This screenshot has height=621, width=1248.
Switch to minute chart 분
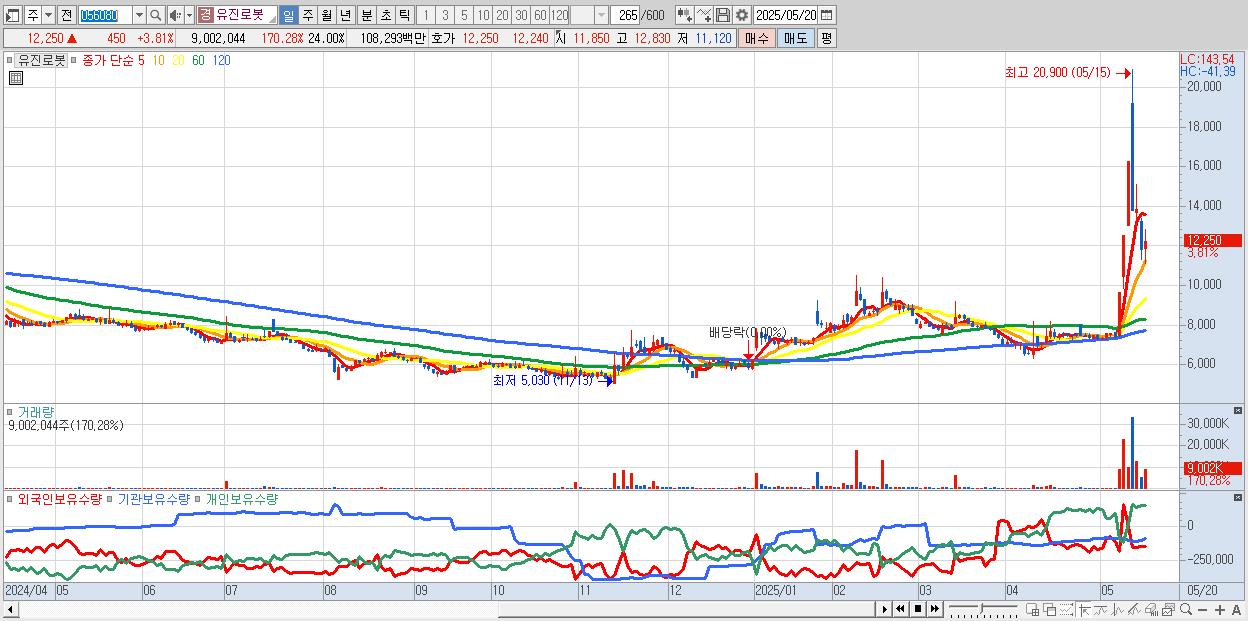click(366, 15)
